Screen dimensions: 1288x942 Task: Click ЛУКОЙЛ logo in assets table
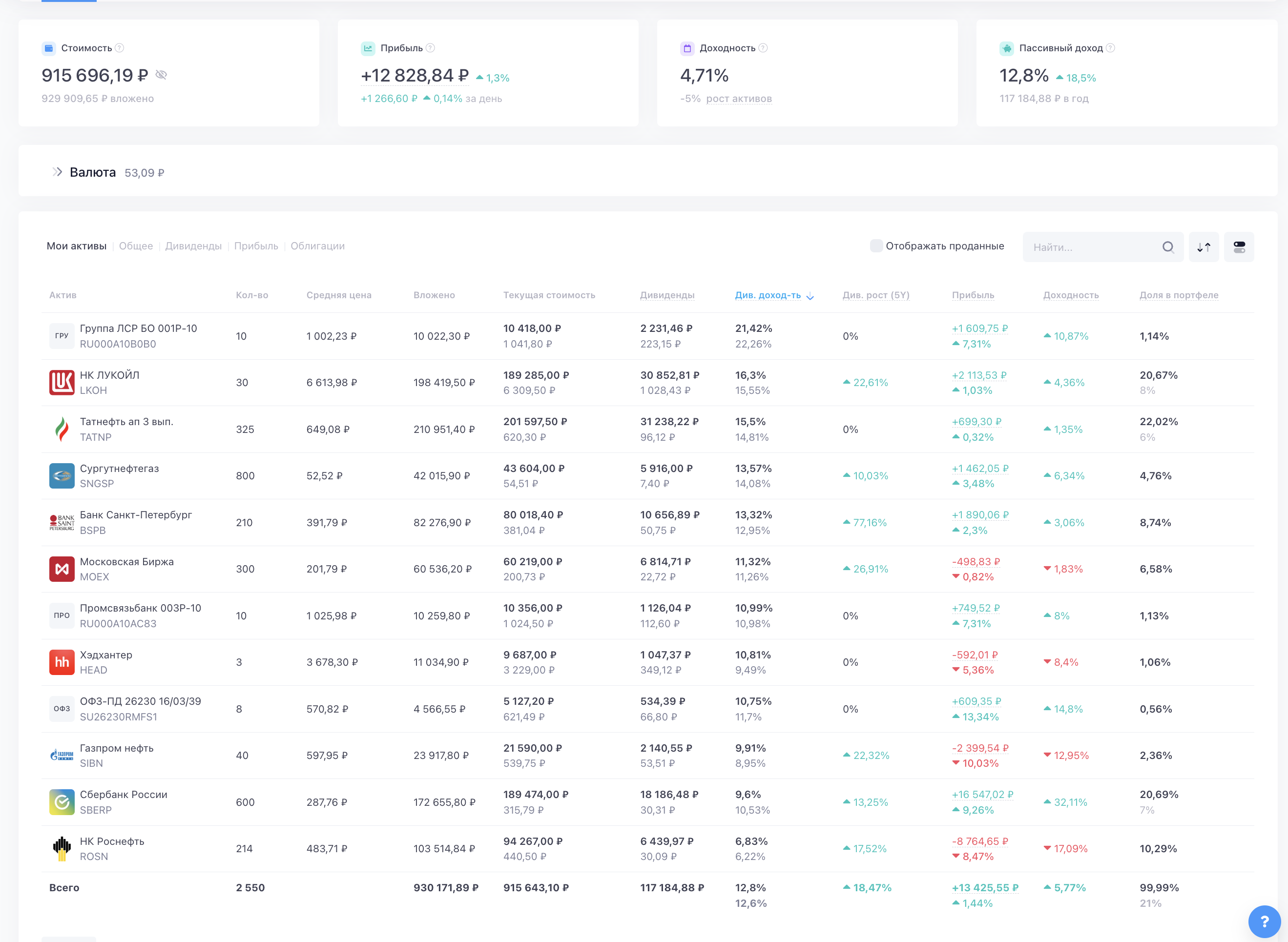62,383
